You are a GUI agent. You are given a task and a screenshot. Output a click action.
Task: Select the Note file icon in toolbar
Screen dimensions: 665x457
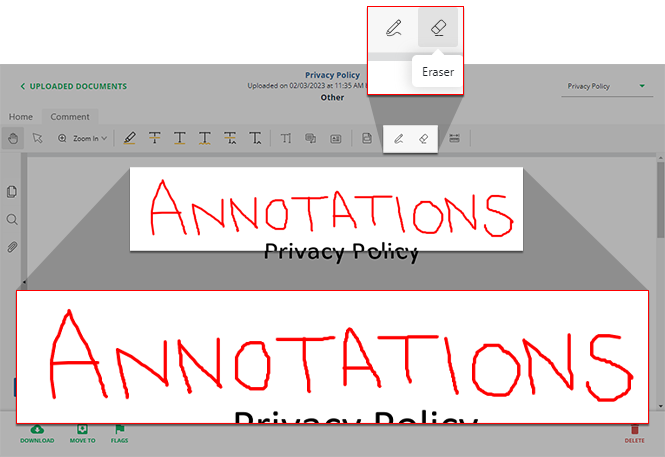click(367, 138)
